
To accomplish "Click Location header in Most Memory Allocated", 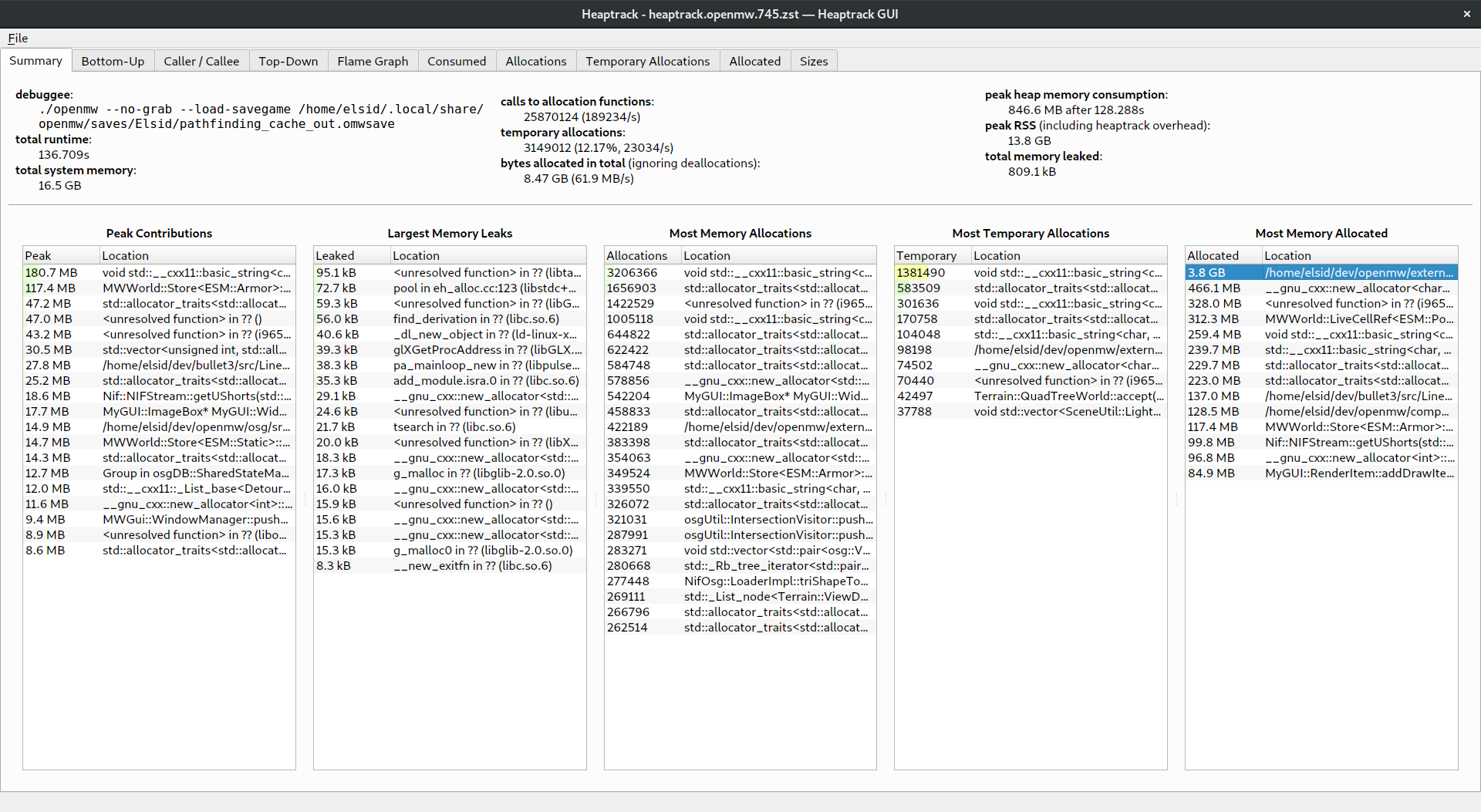I will pyautogui.click(x=1360, y=255).
